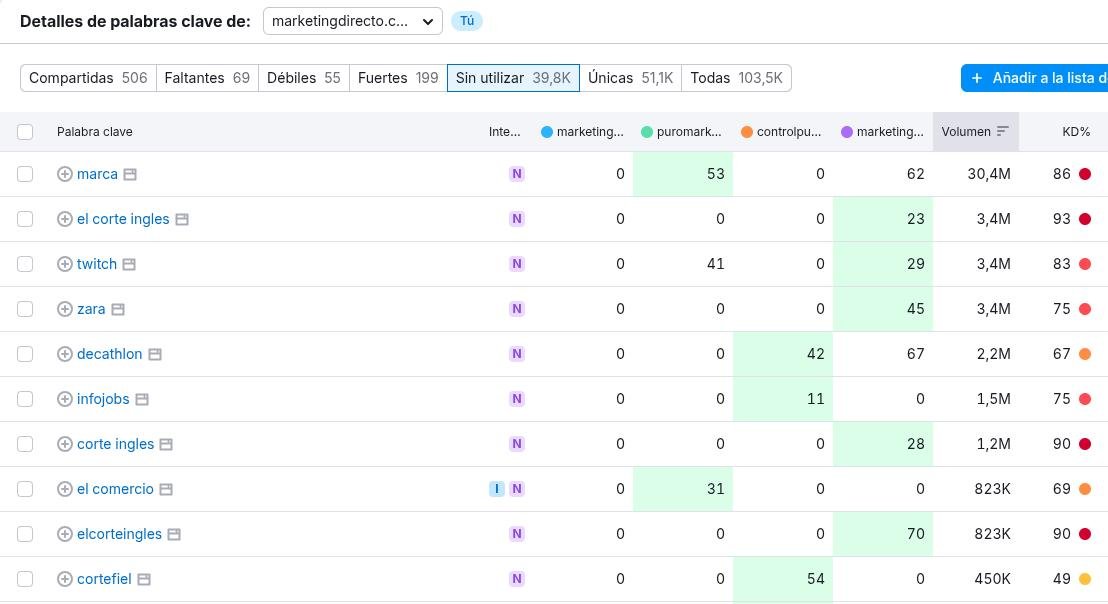Select the Únicas tab

pos(630,78)
